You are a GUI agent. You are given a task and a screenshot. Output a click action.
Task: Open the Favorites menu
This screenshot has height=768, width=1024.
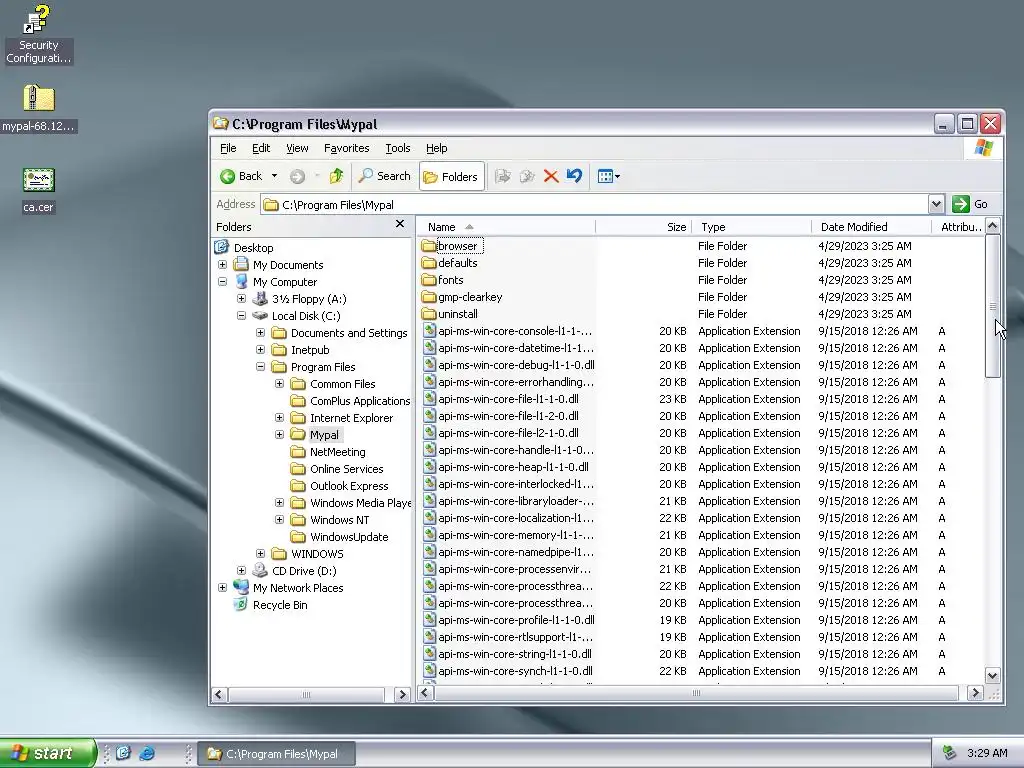coord(347,148)
